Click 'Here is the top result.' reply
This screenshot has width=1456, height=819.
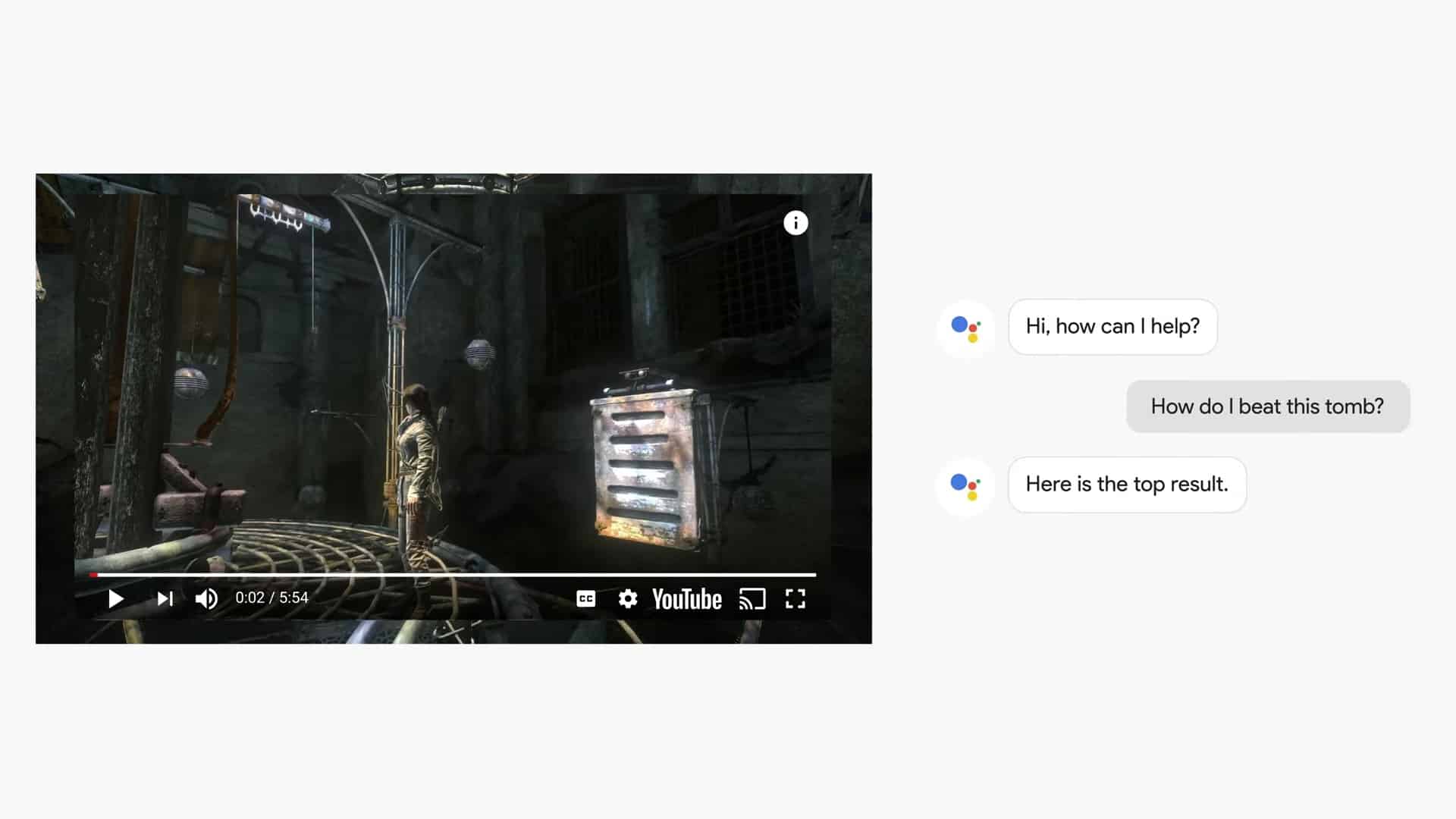tap(1127, 485)
